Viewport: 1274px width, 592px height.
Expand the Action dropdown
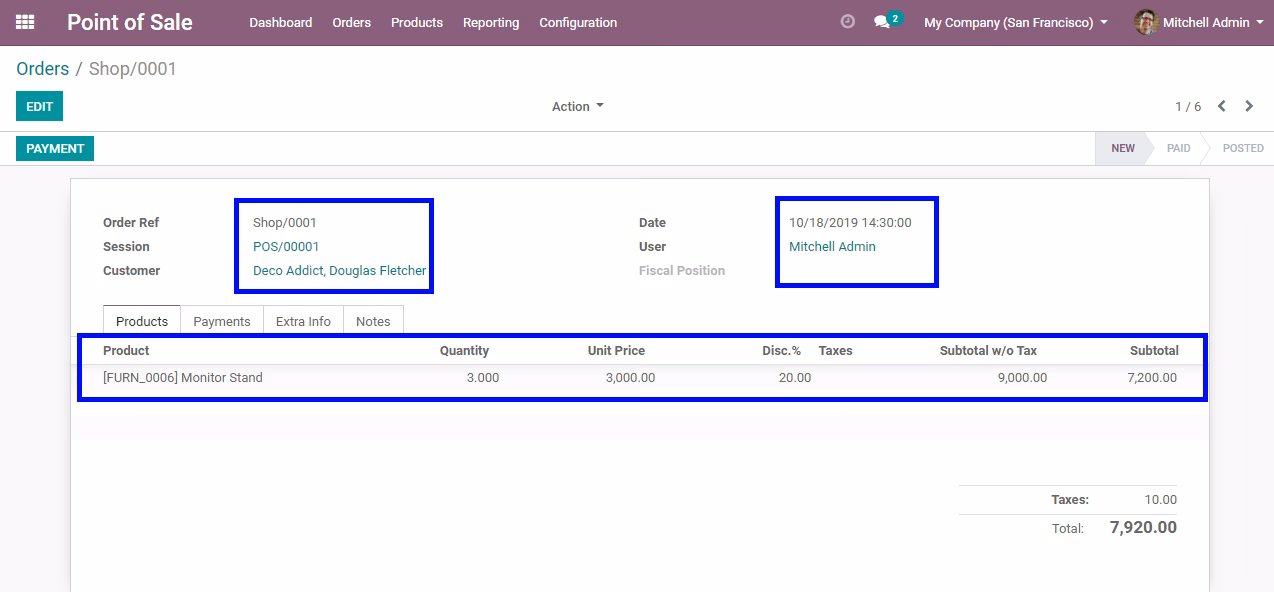(578, 106)
